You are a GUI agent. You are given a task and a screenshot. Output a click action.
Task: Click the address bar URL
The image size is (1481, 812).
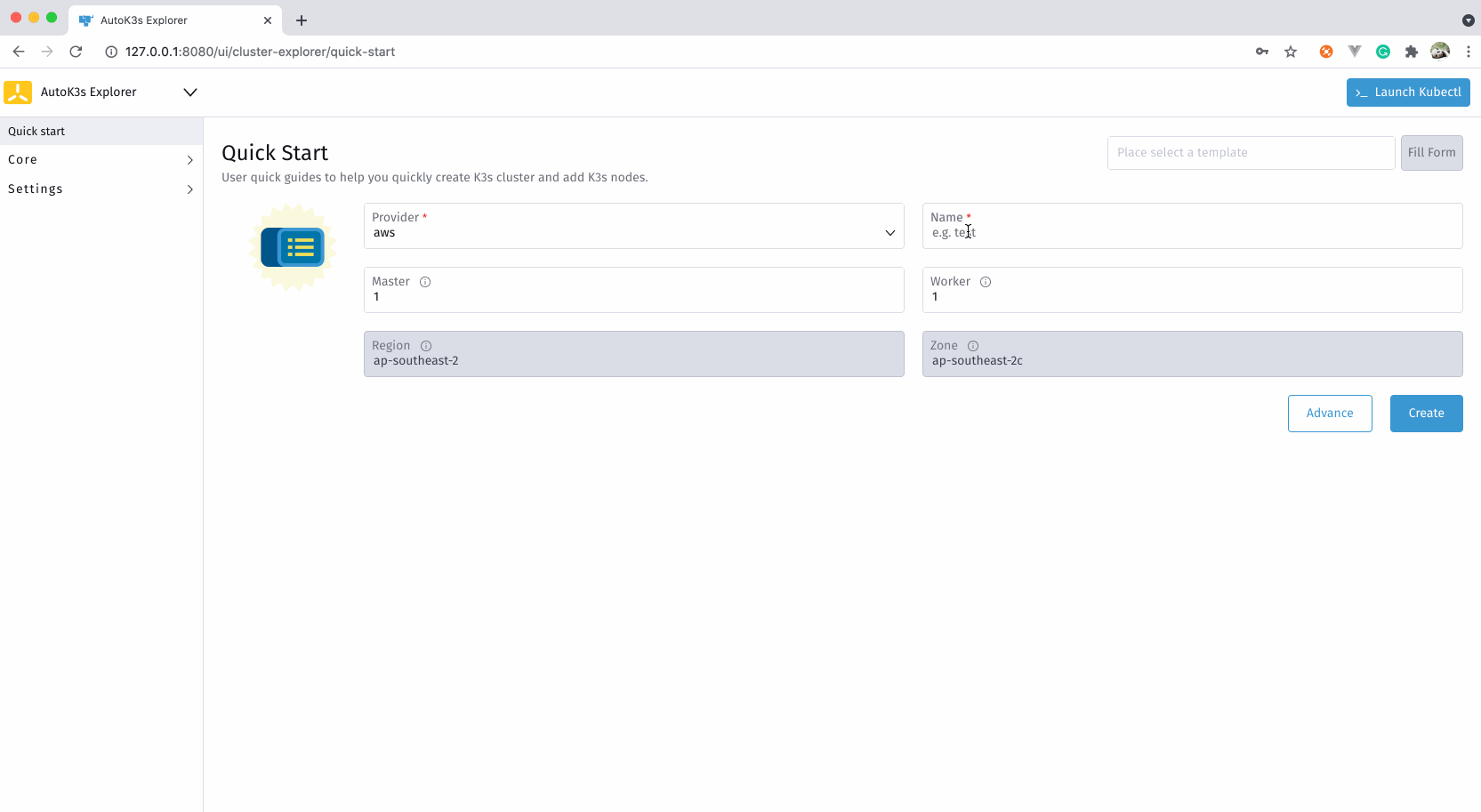[260, 52]
